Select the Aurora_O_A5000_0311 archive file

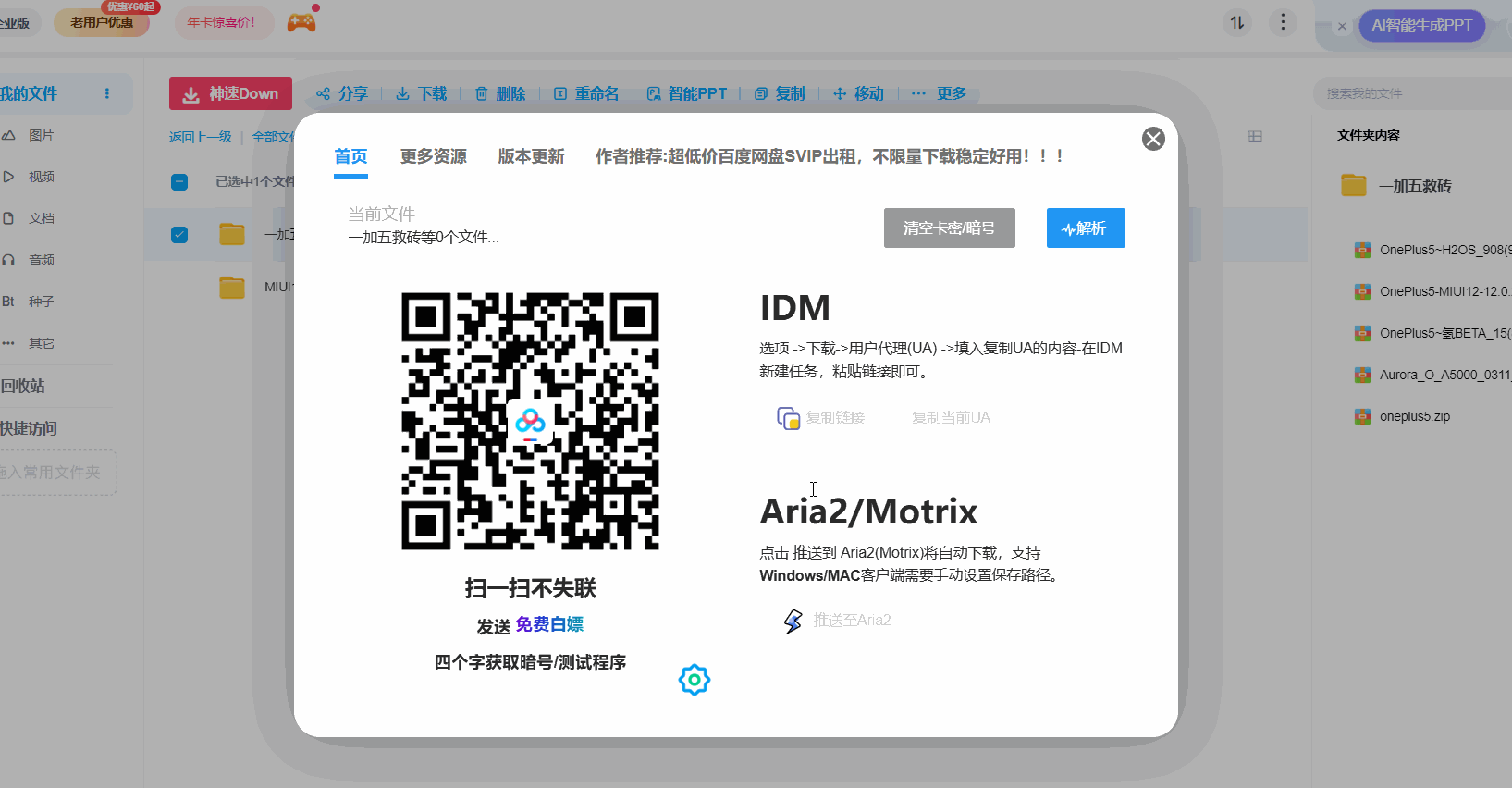[x=1432, y=375]
